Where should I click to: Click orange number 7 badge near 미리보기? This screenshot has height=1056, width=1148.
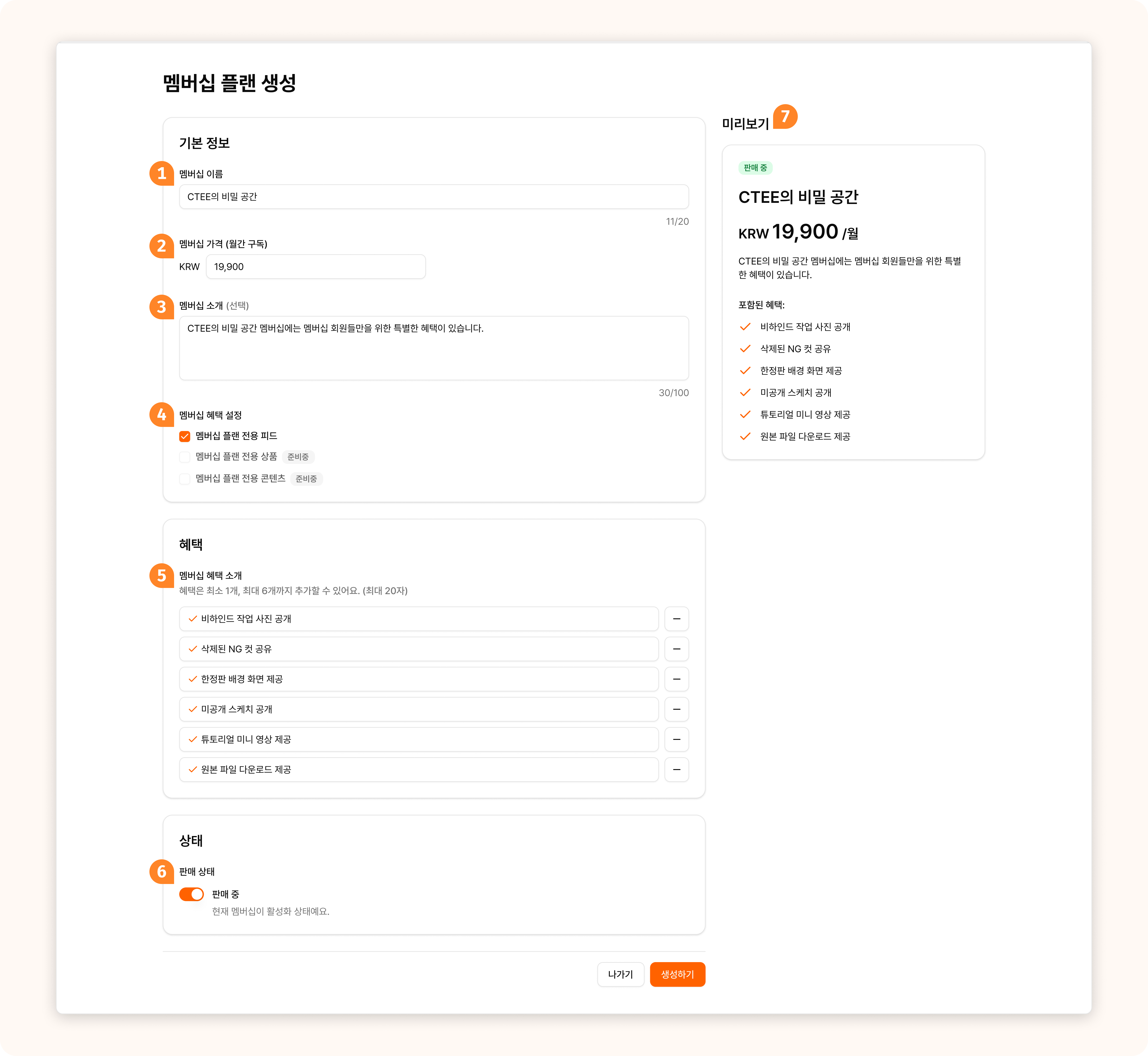[x=785, y=116]
